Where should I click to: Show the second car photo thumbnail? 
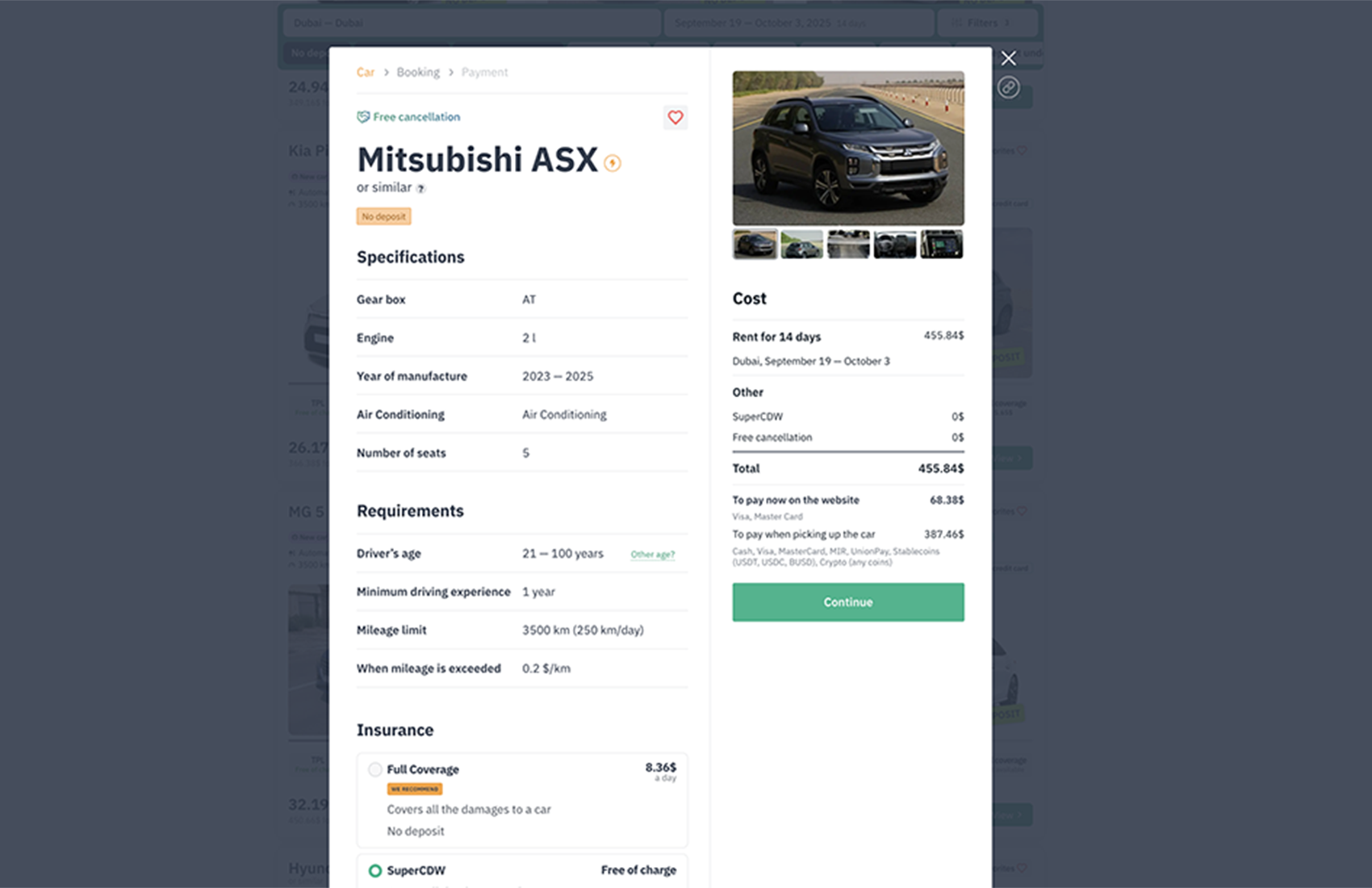[x=801, y=244]
